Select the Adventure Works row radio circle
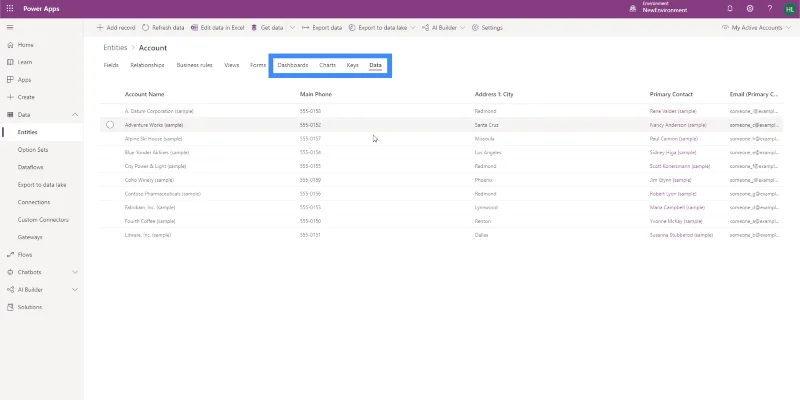Image resolution: width=800 pixels, height=400 pixels. (110, 124)
